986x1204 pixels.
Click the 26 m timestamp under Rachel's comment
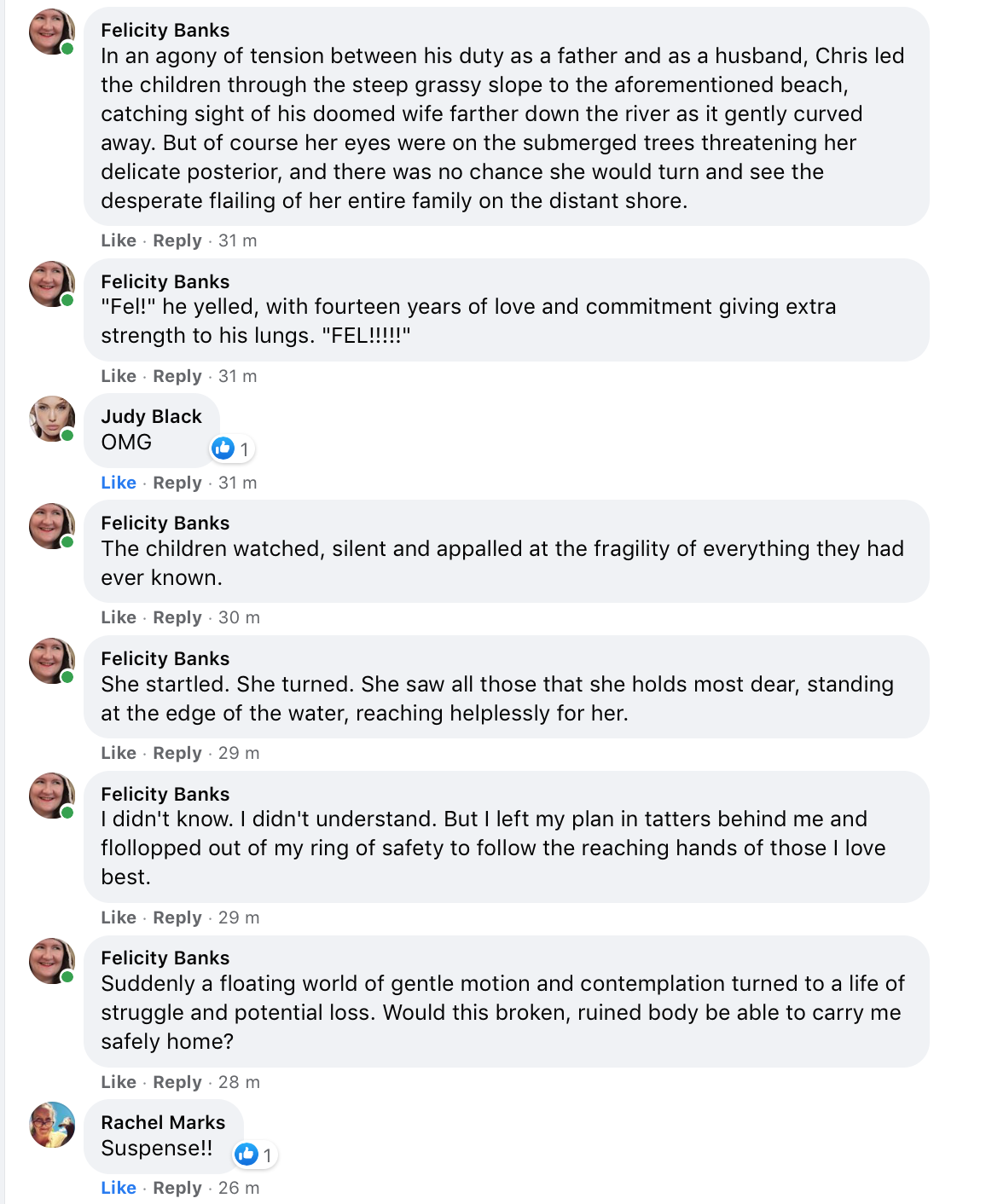tap(239, 1188)
